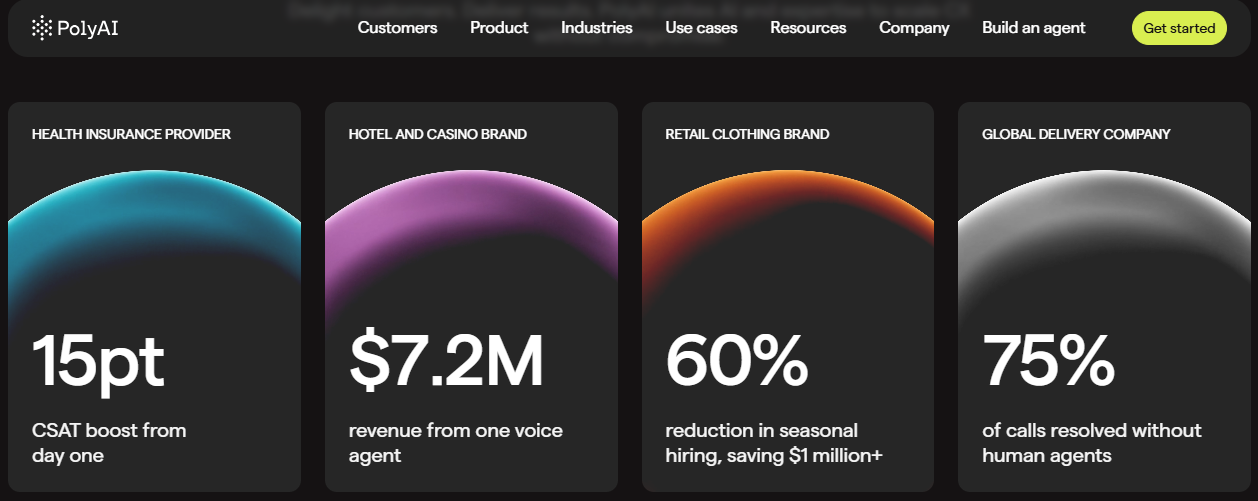Screen dimensions: 1258x501
Task: Click the PolyAI logo icon
Action: pos(41,28)
